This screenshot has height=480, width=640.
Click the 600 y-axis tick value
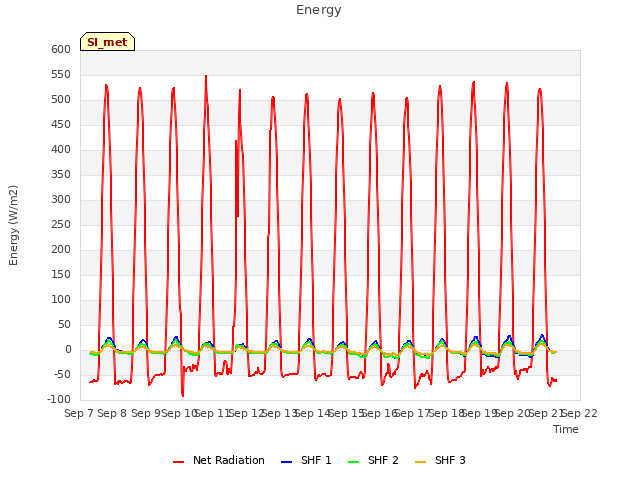pos(61,49)
